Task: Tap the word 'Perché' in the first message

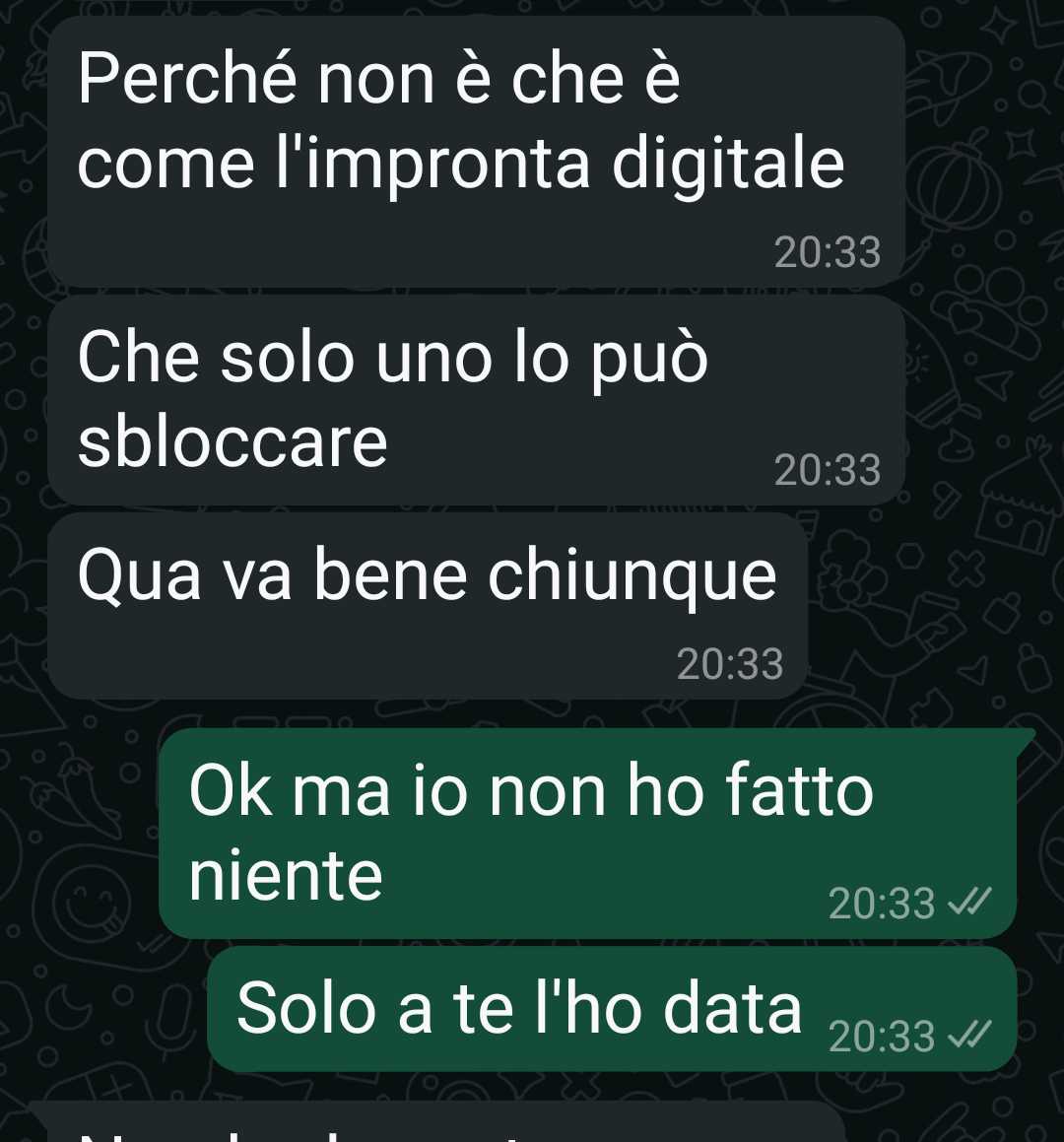Action: (x=187, y=77)
